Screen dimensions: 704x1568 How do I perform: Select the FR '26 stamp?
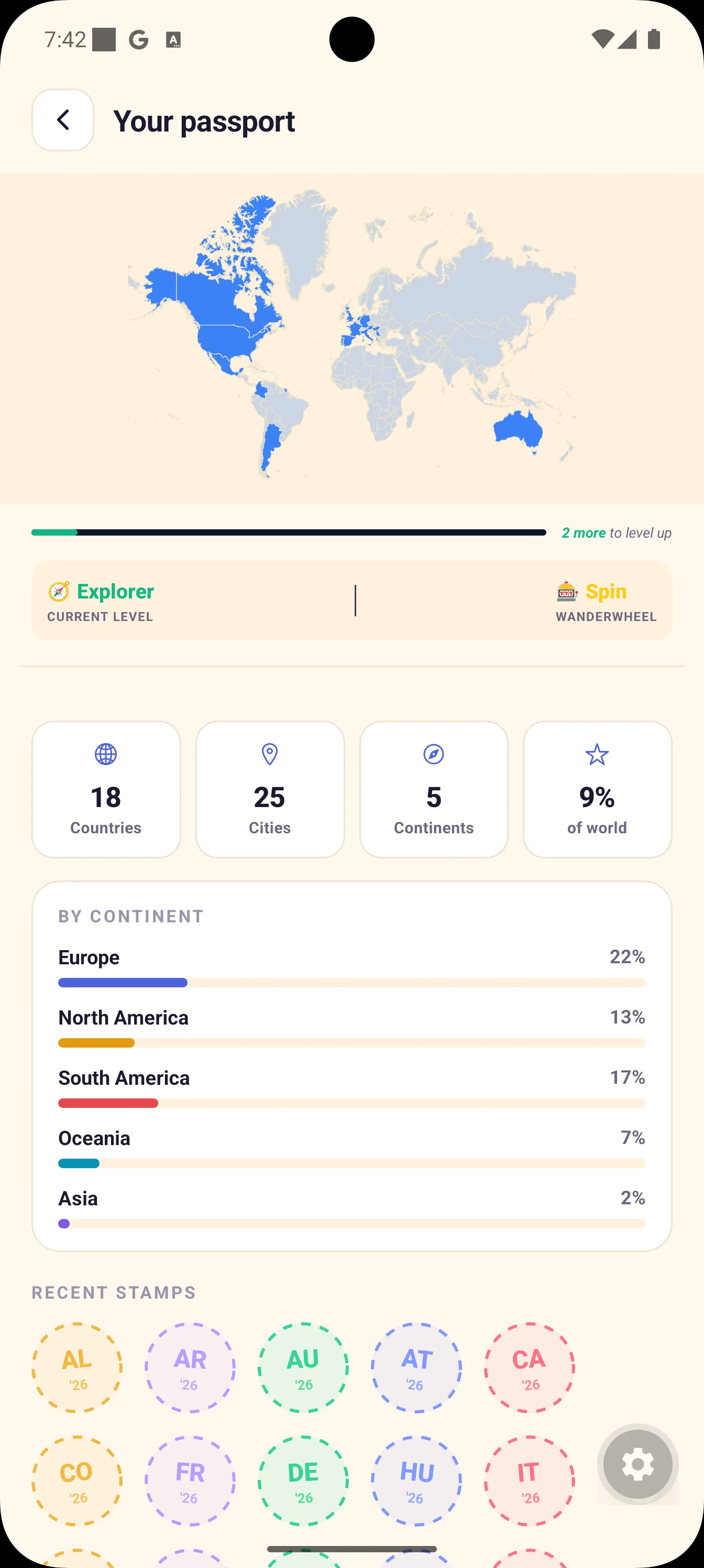click(x=190, y=1480)
